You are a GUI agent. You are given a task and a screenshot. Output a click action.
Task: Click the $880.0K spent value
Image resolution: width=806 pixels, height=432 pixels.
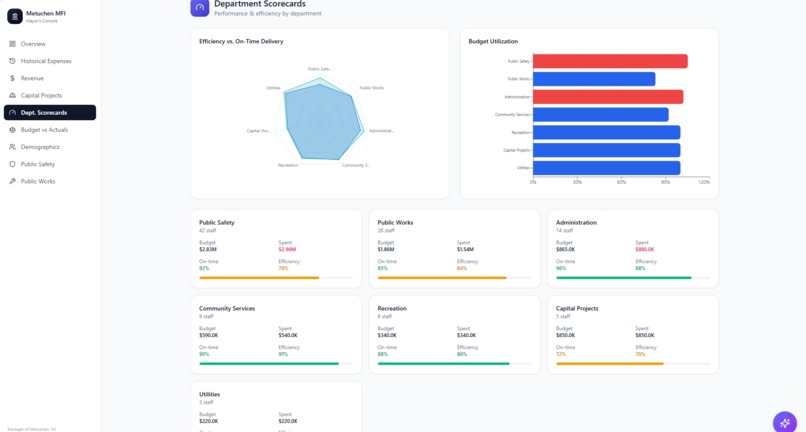645,249
